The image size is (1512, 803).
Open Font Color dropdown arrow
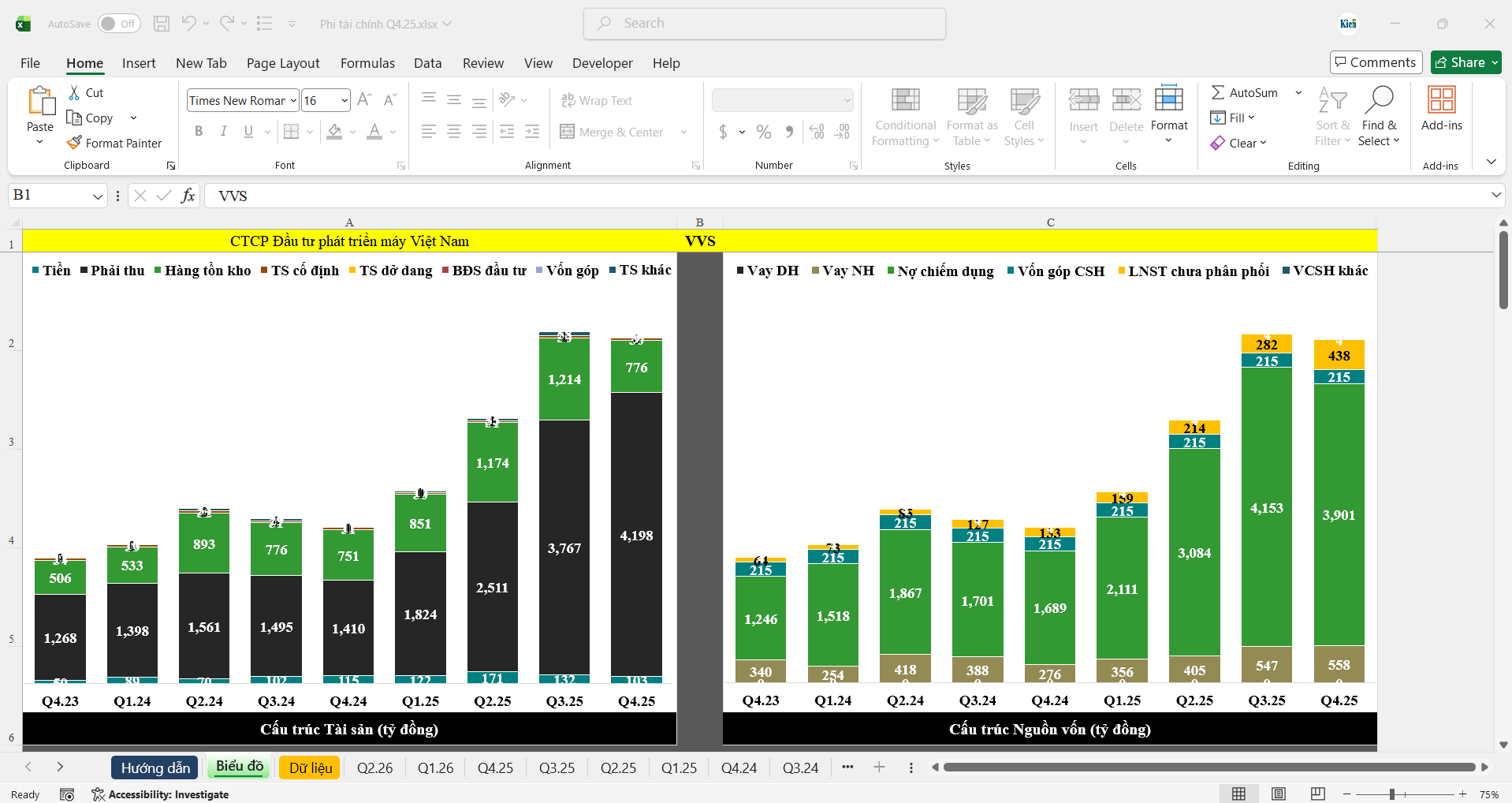pos(393,132)
